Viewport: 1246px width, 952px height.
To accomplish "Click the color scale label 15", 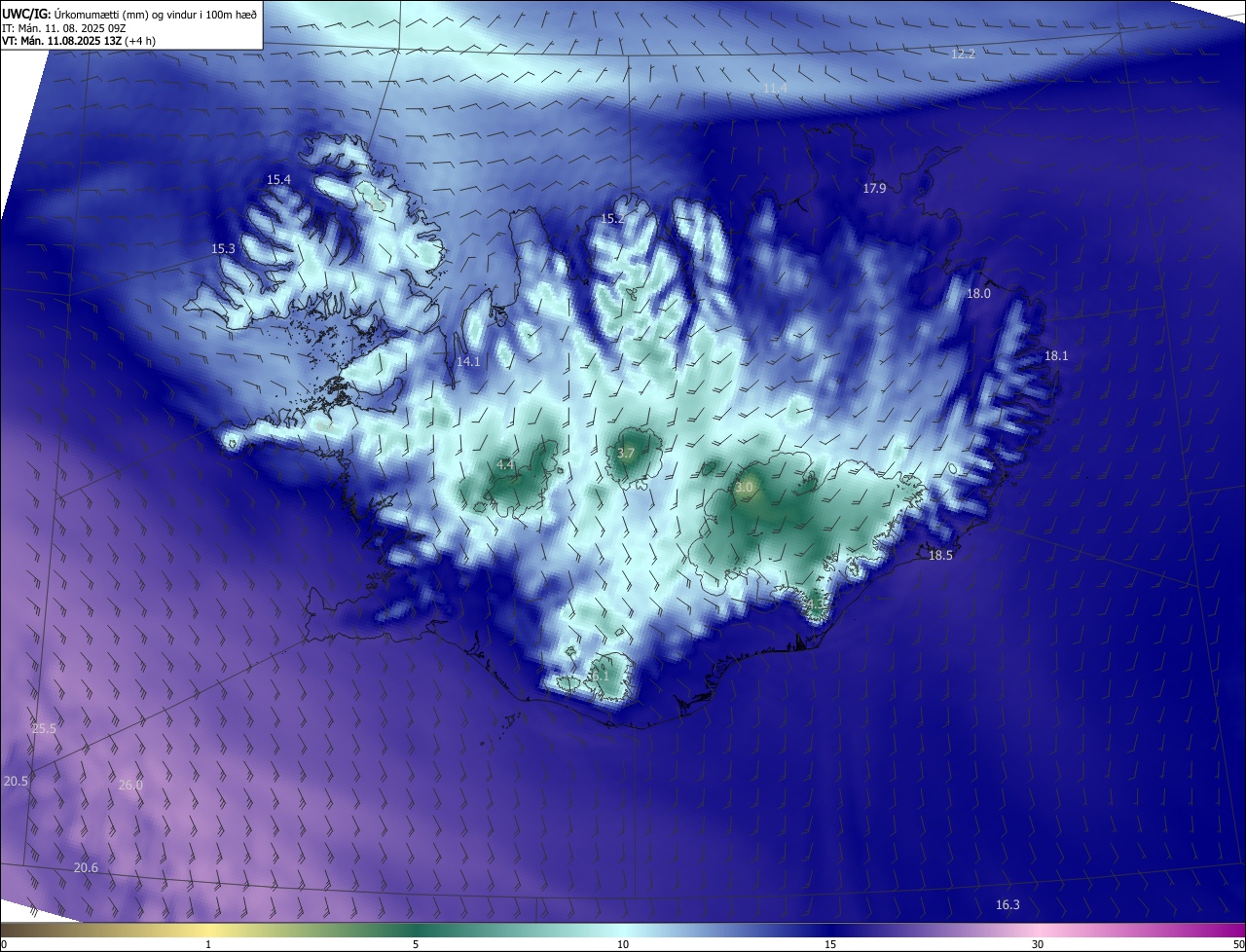I will 830,944.
